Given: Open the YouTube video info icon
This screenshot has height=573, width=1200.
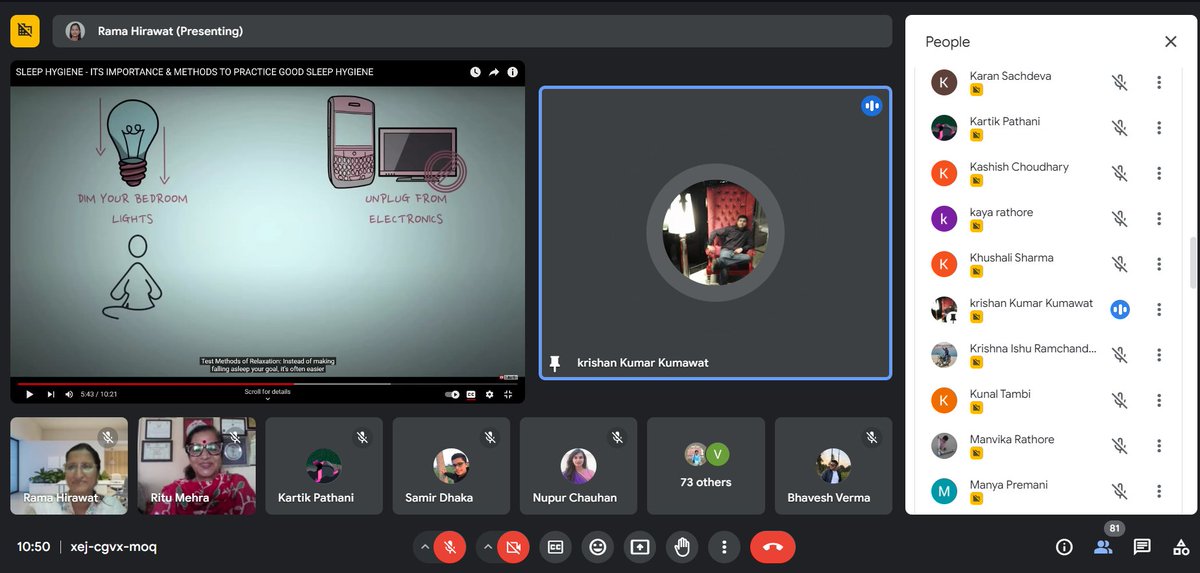Looking at the screenshot, I should tap(512, 72).
